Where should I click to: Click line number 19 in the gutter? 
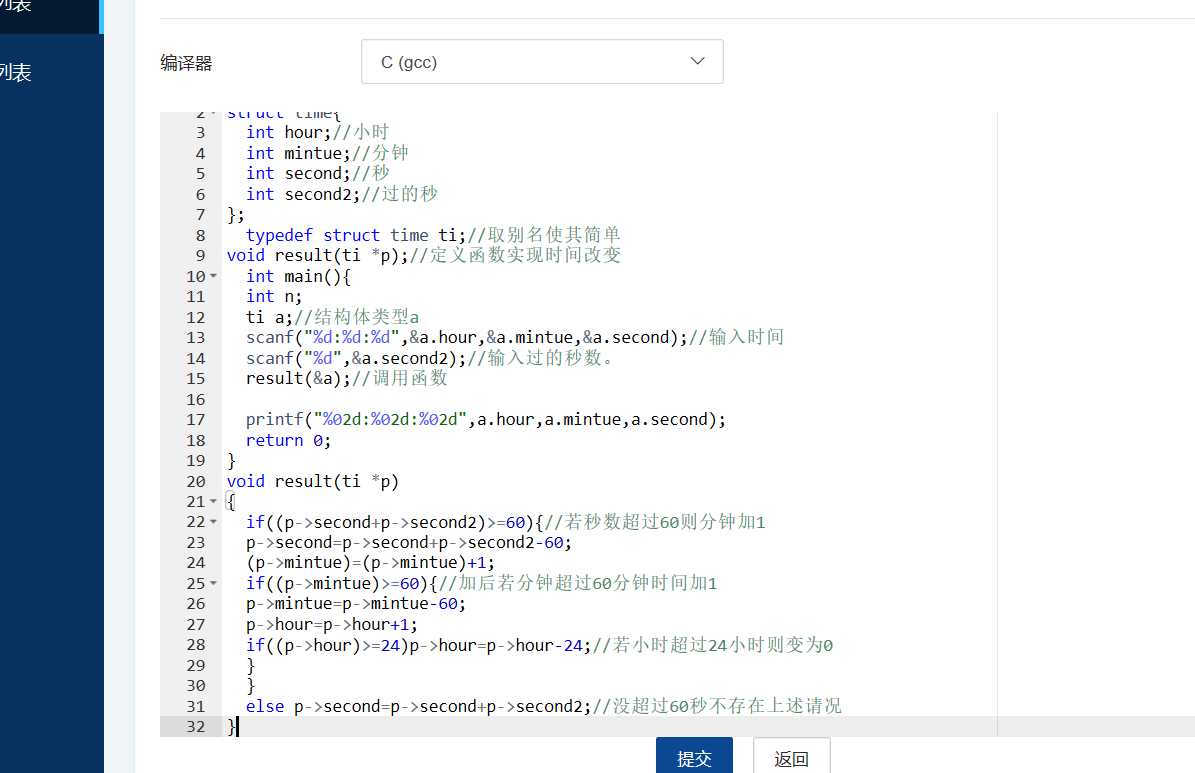point(196,460)
